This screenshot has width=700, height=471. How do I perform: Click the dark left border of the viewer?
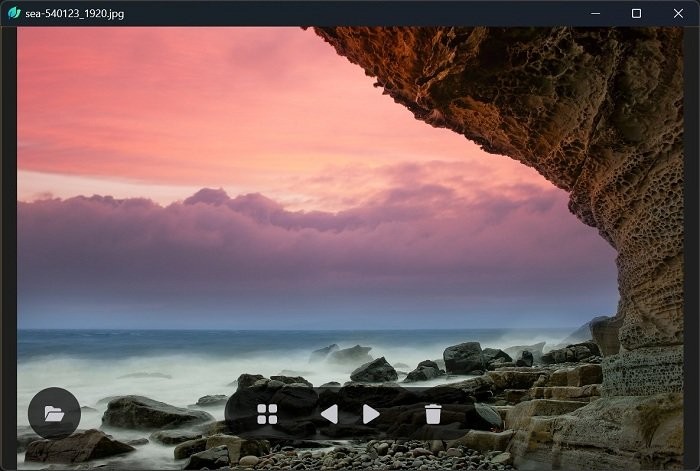pos(8,250)
